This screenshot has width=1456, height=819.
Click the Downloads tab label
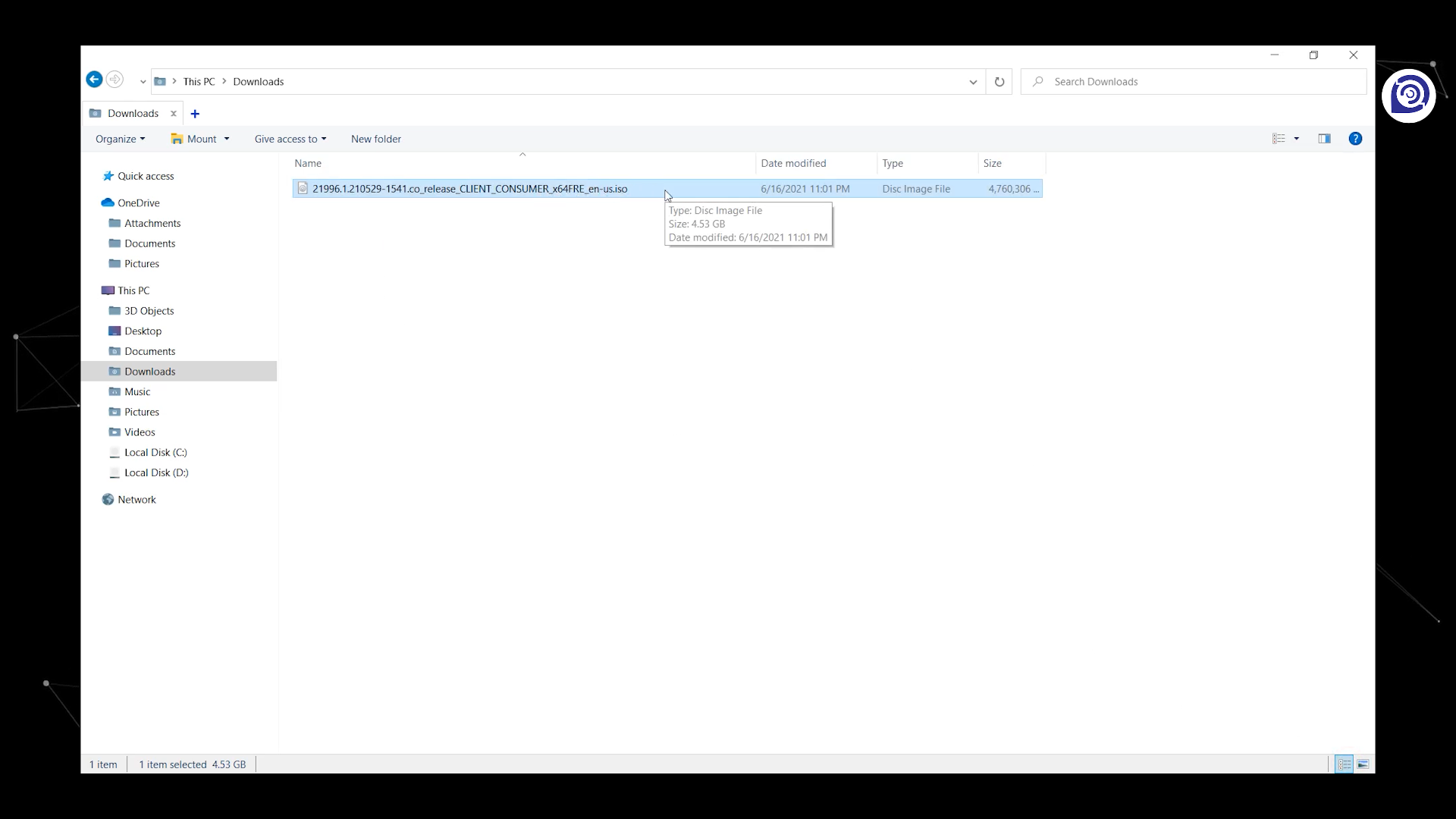[x=133, y=112]
